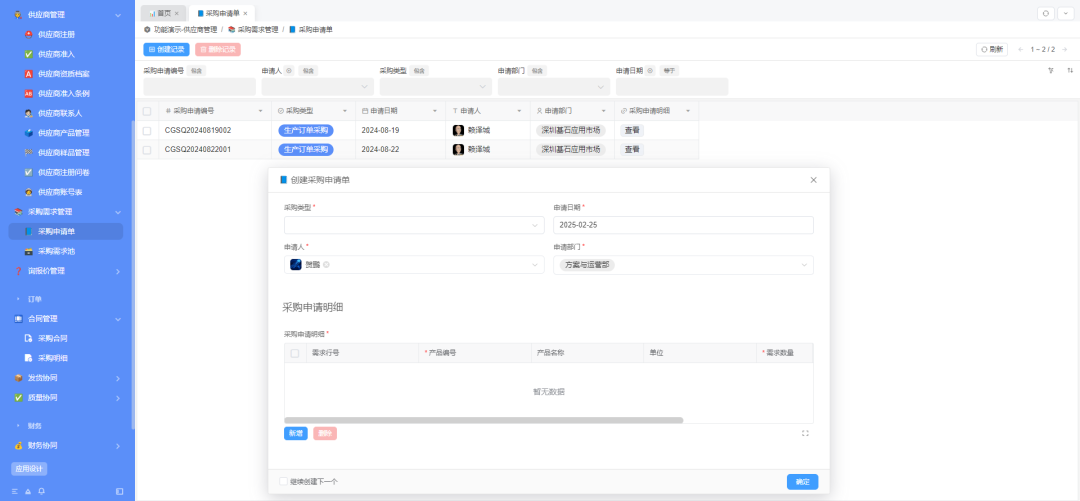
Task: Click the 新增 button under the detail table
Action: pos(295,433)
